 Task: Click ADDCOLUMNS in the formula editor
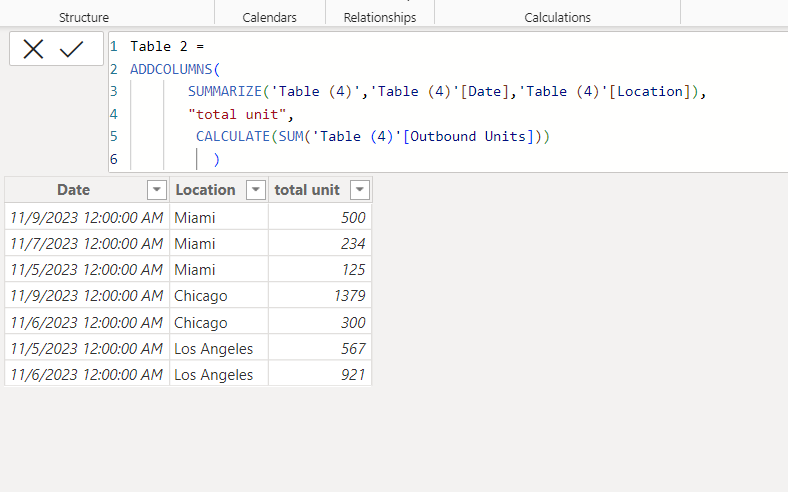pyautogui.click(x=171, y=69)
